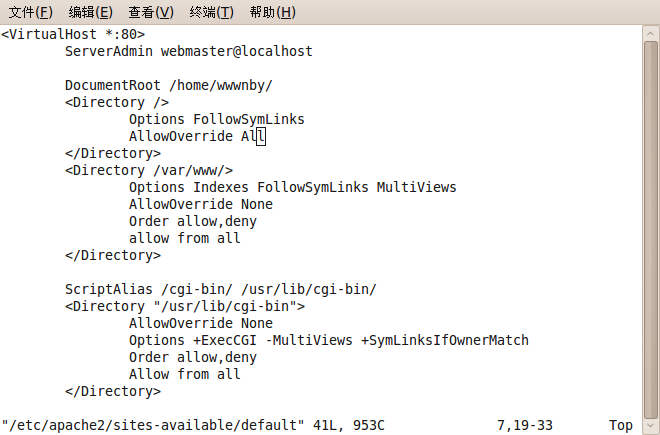Click the VirtualHost *:80 opening tag
The width and height of the screenshot is (660, 435).
tap(73, 34)
